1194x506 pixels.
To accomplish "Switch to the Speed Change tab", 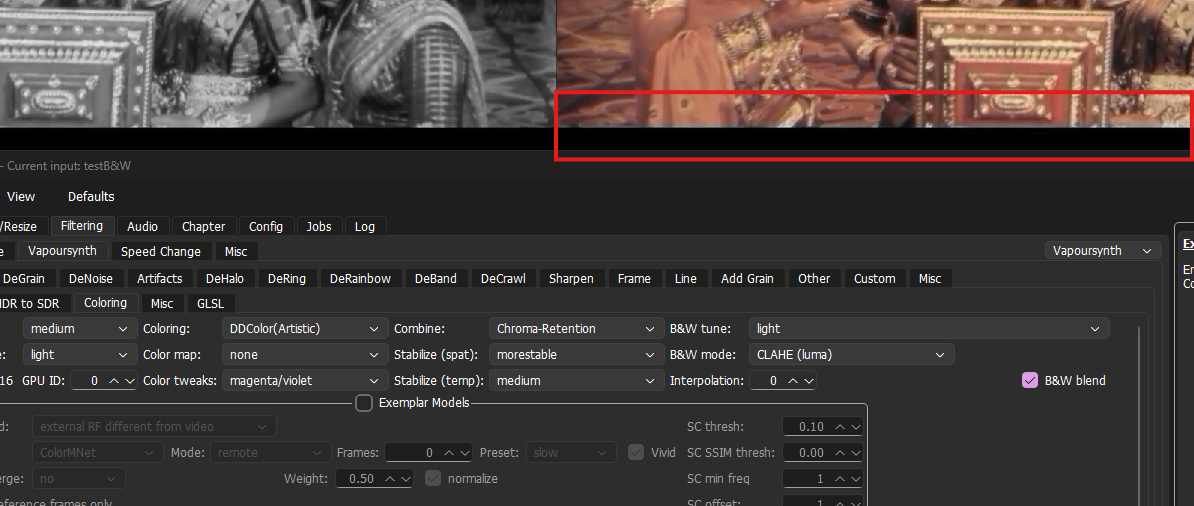I will (161, 252).
